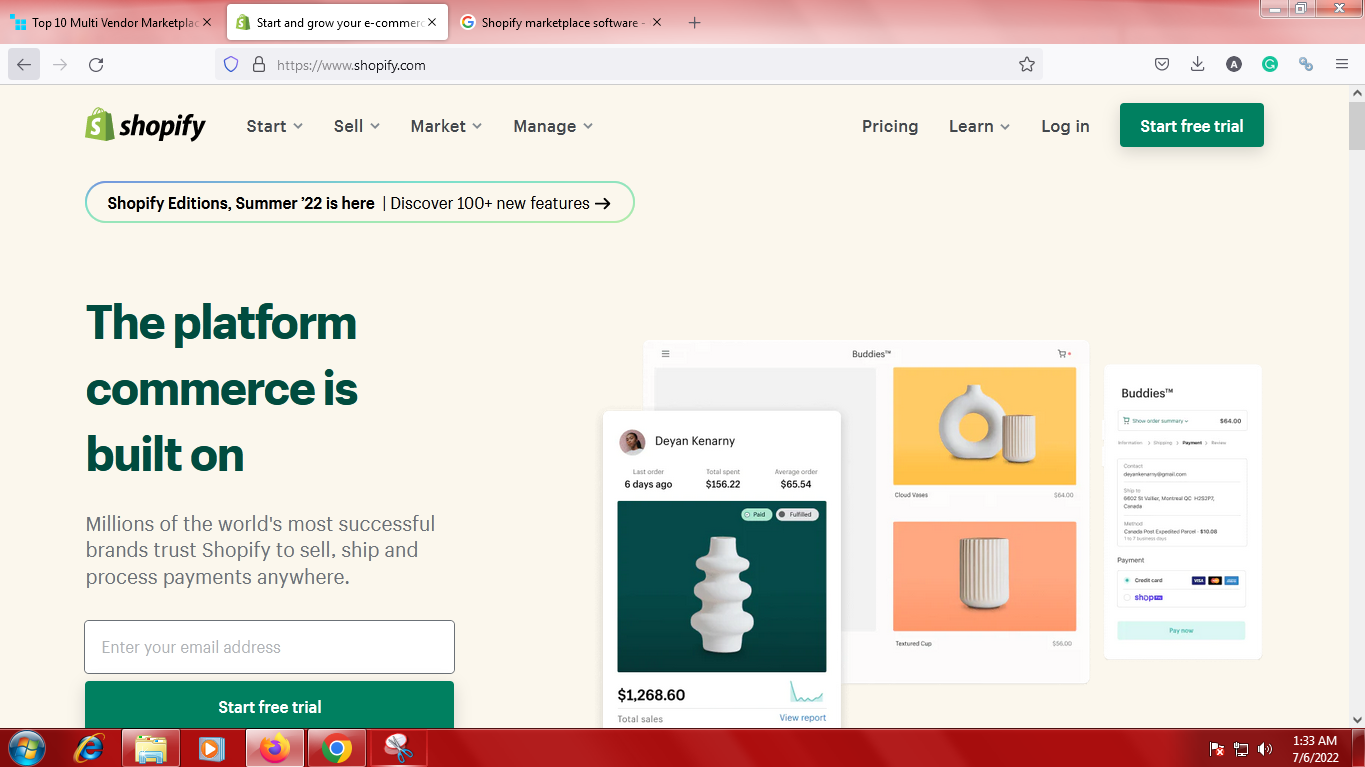Screen dimensions: 1365x767
Task: Click the page scrollbar up arrow
Action: click(x=1356, y=93)
